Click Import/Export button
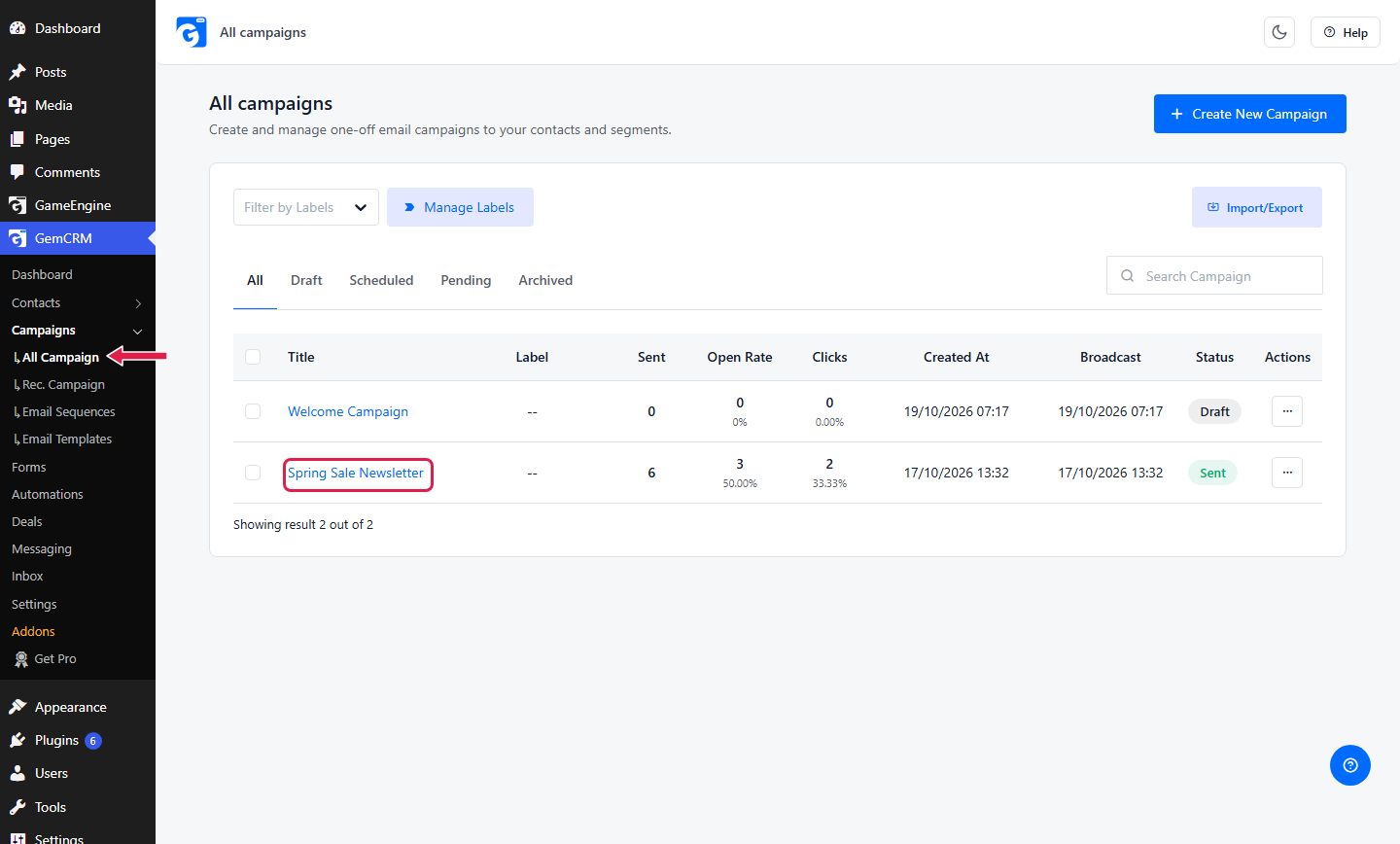Image resolution: width=1400 pixels, height=844 pixels. click(x=1257, y=207)
